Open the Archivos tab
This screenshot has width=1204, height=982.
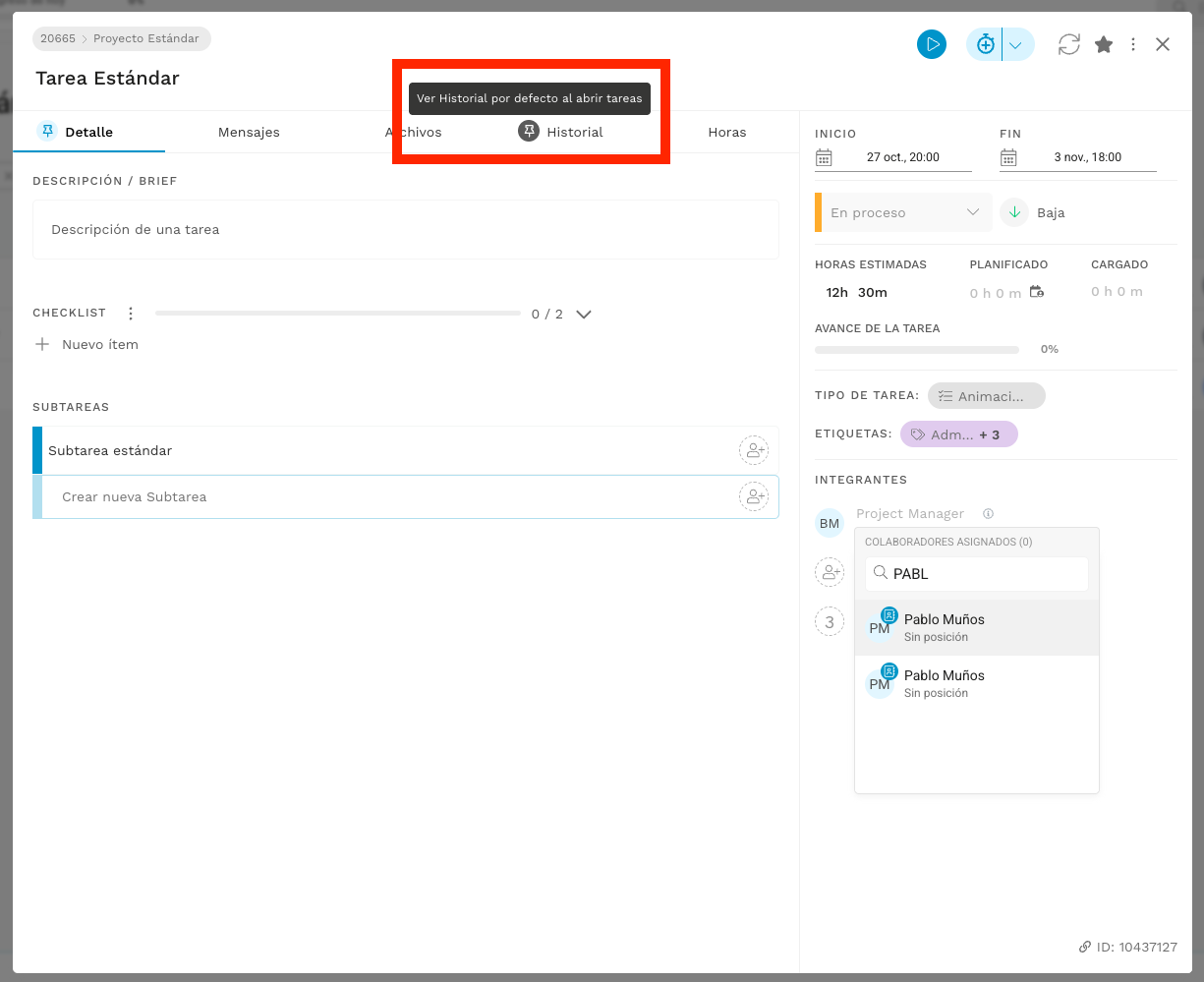click(414, 132)
